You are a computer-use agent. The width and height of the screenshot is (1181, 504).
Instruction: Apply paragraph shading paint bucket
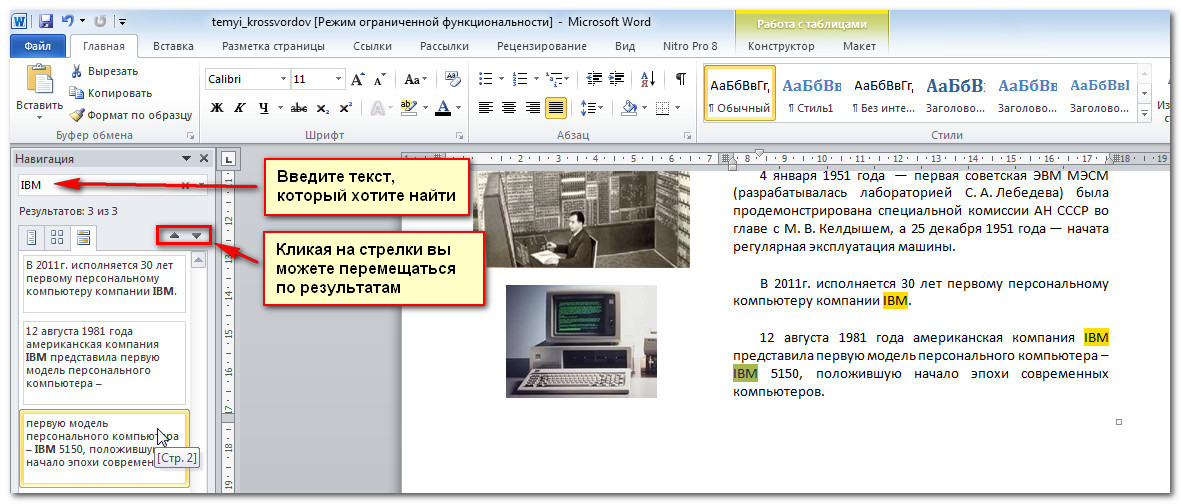(629, 108)
